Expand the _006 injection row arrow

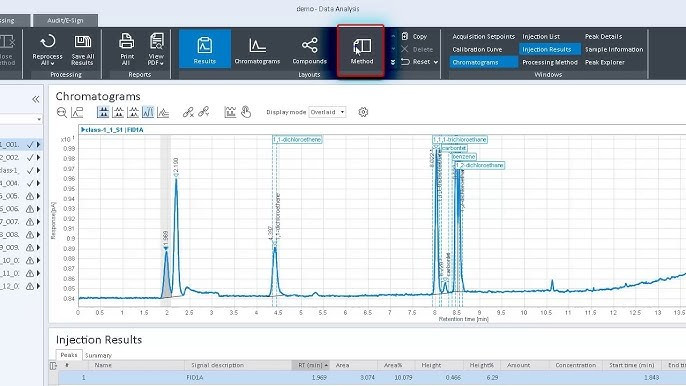[x=38, y=209]
